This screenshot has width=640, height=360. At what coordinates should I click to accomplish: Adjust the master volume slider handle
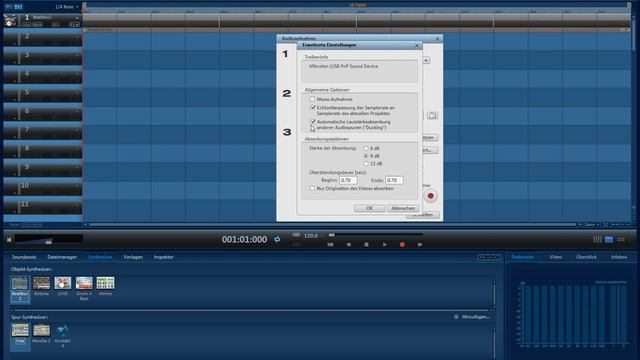point(49,242)
